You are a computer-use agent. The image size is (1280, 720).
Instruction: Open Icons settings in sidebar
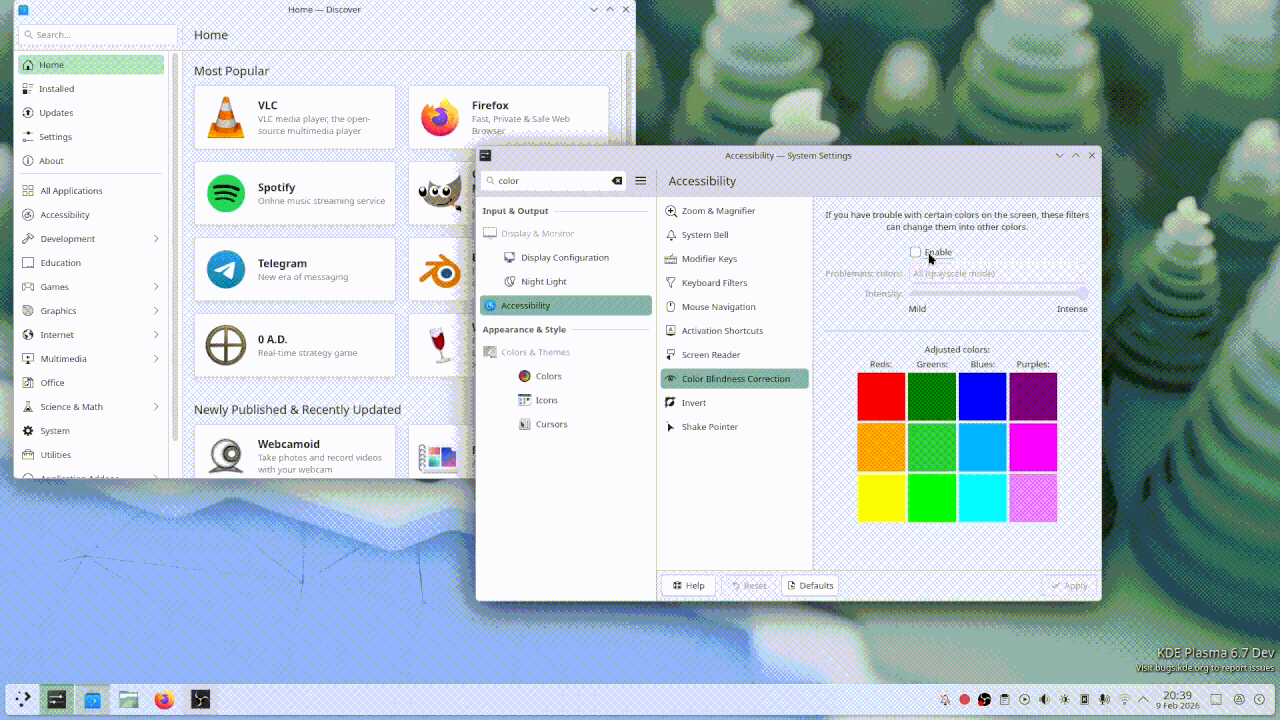(x=566, y=400)
